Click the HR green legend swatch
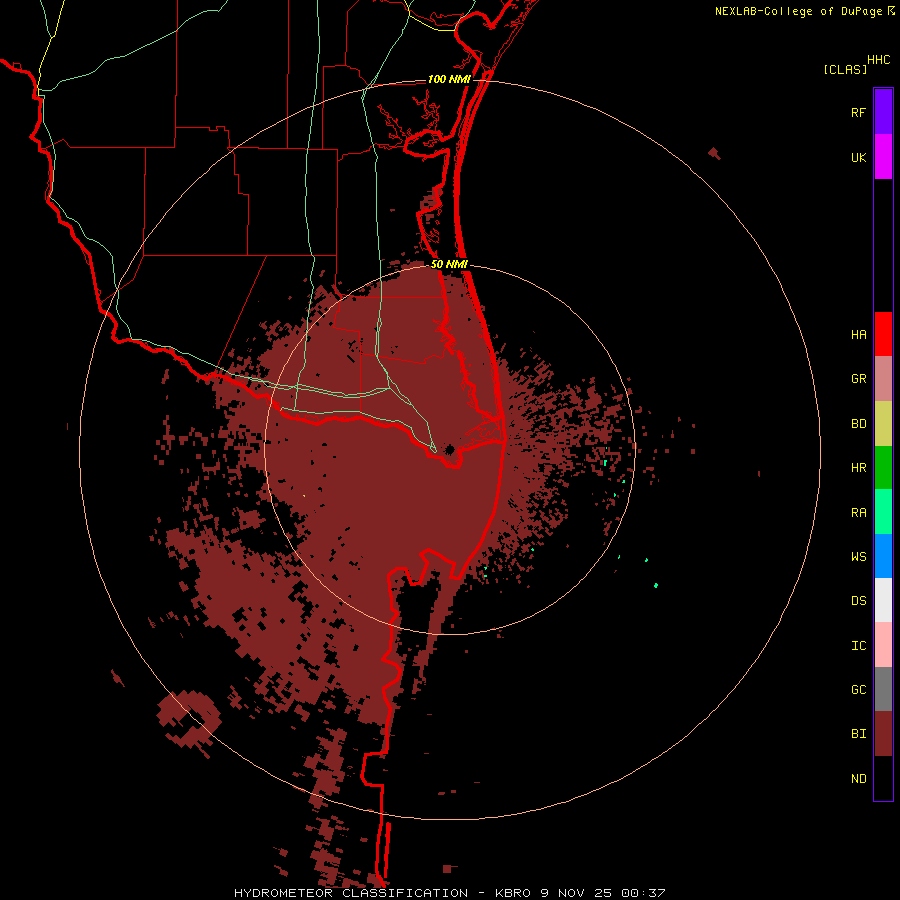The height and width of the screenshot is (900, 900). (x=883, y=468)
